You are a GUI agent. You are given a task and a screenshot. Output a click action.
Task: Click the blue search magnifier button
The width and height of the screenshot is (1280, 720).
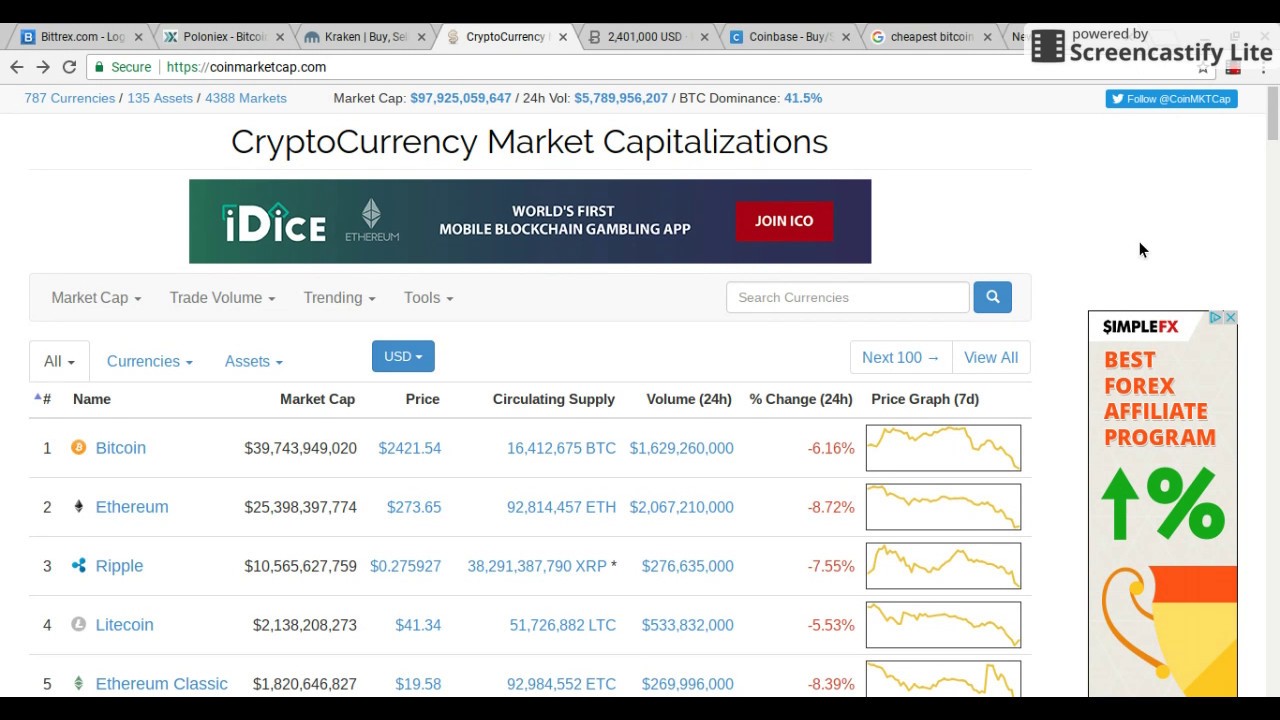coord(992,297)
